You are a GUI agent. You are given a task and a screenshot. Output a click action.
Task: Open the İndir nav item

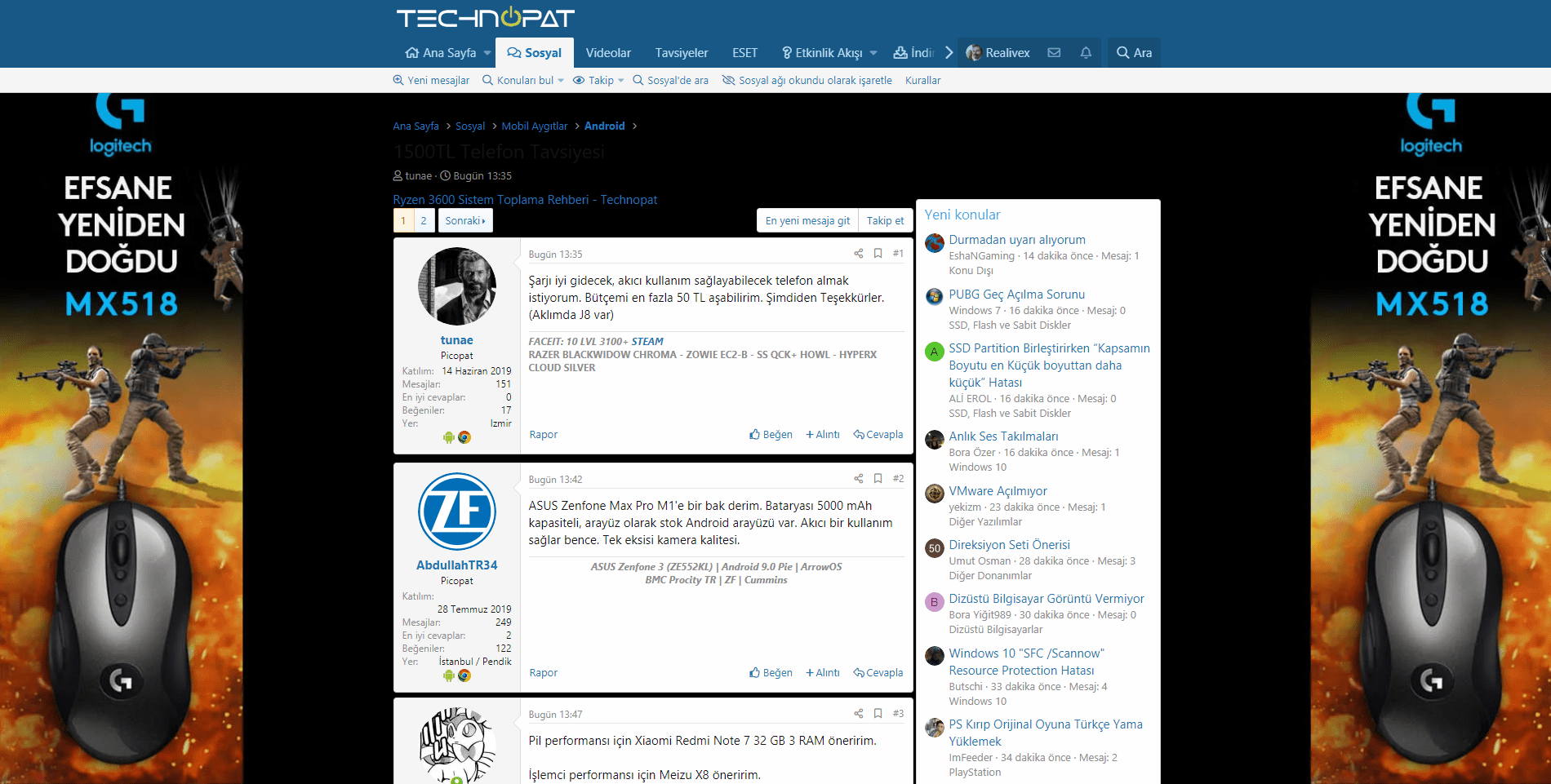tap(913, 53)
